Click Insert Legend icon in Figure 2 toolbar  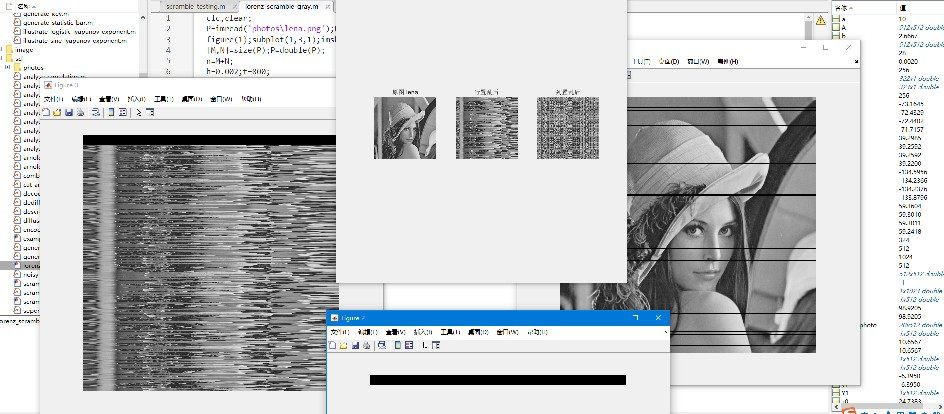pos(409,345)
